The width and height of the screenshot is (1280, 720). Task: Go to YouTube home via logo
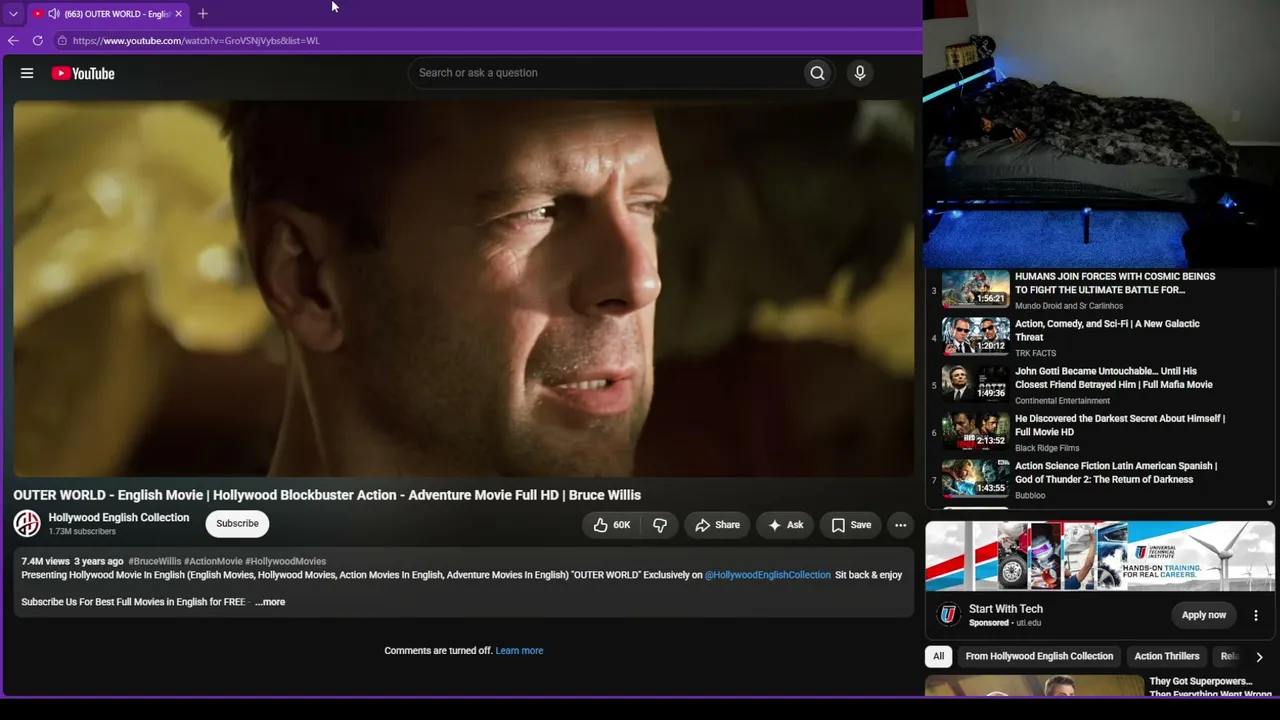[x=83, y=73]
